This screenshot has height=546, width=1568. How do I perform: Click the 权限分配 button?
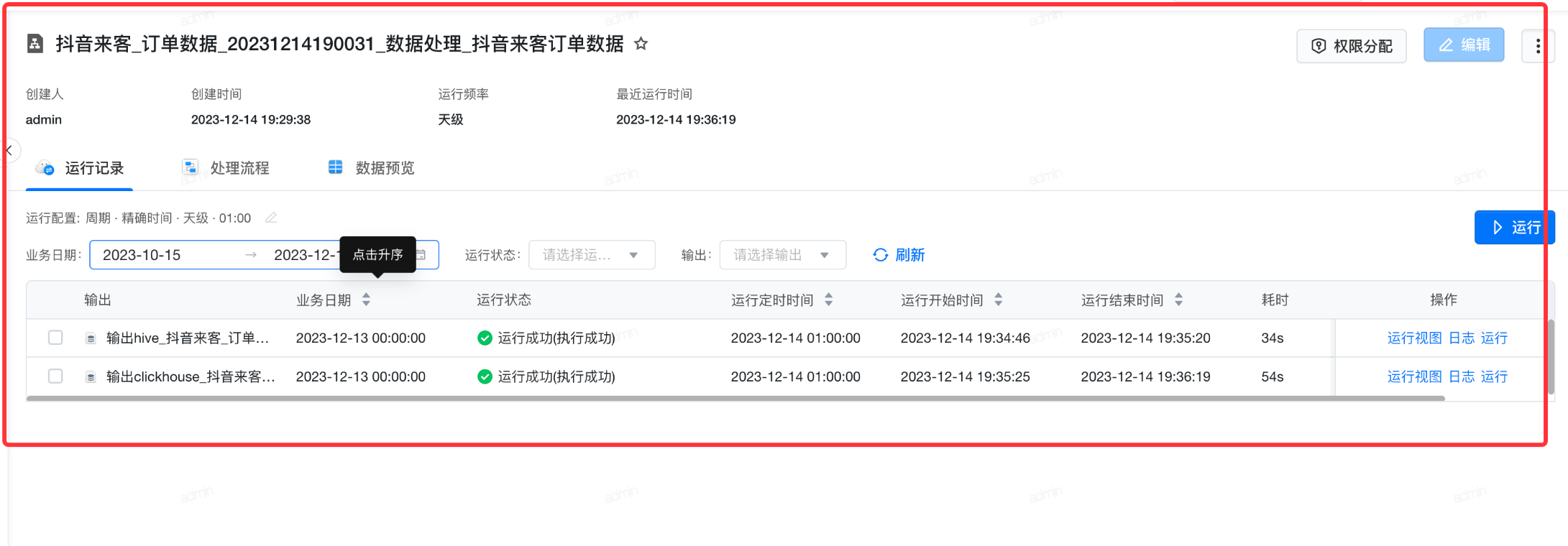tap(1352, 46)
